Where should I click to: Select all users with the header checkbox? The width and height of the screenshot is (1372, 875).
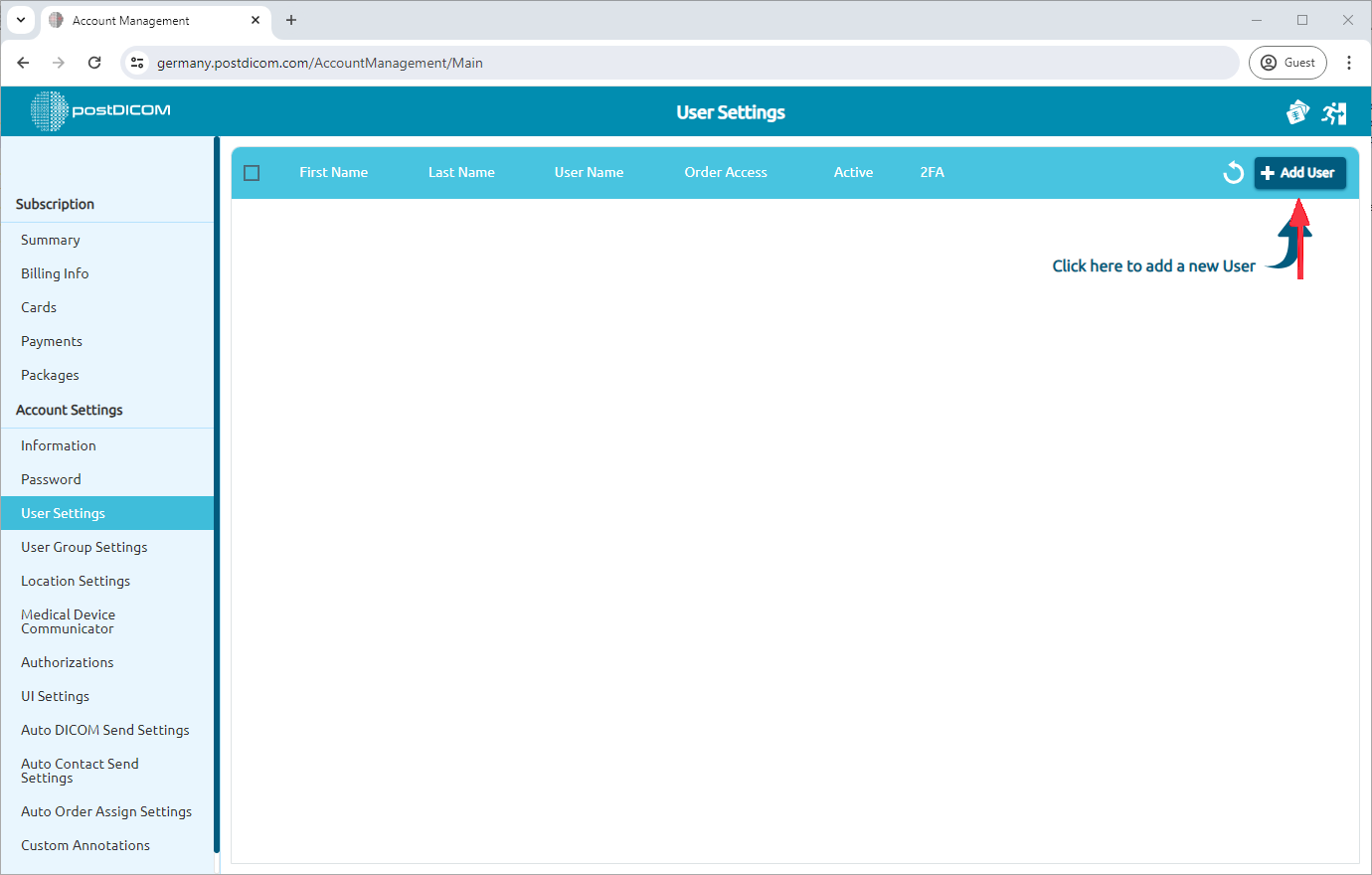[252, 172]
